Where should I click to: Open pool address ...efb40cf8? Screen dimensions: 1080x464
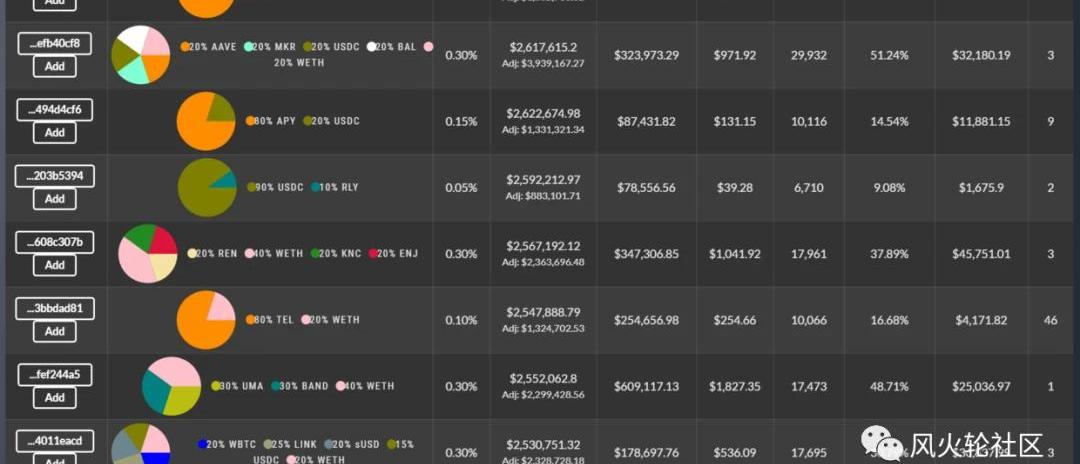pos(55,43)
